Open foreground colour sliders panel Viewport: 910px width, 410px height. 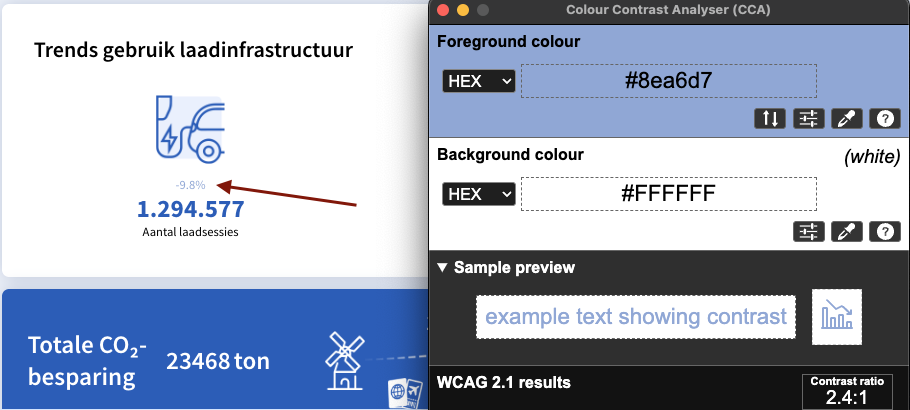808,119
